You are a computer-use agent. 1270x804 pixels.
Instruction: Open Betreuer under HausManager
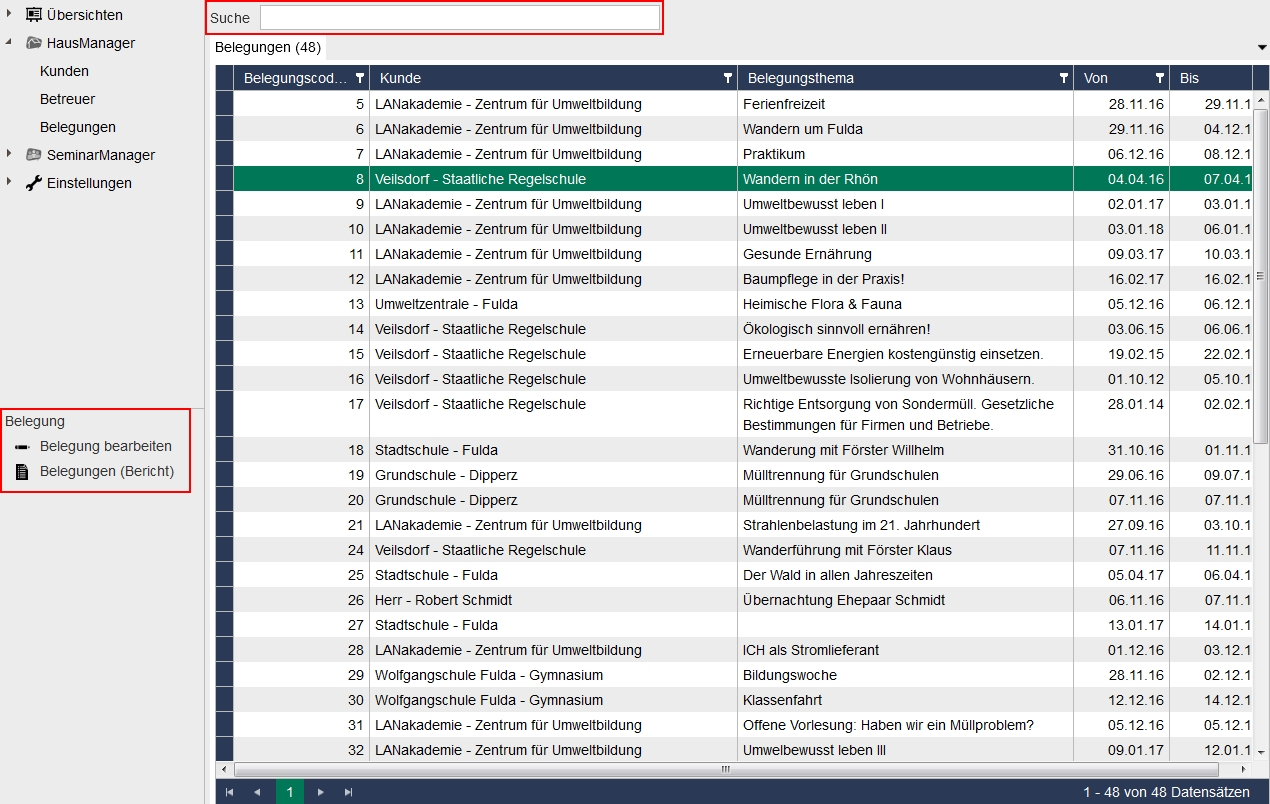[67, 99]
